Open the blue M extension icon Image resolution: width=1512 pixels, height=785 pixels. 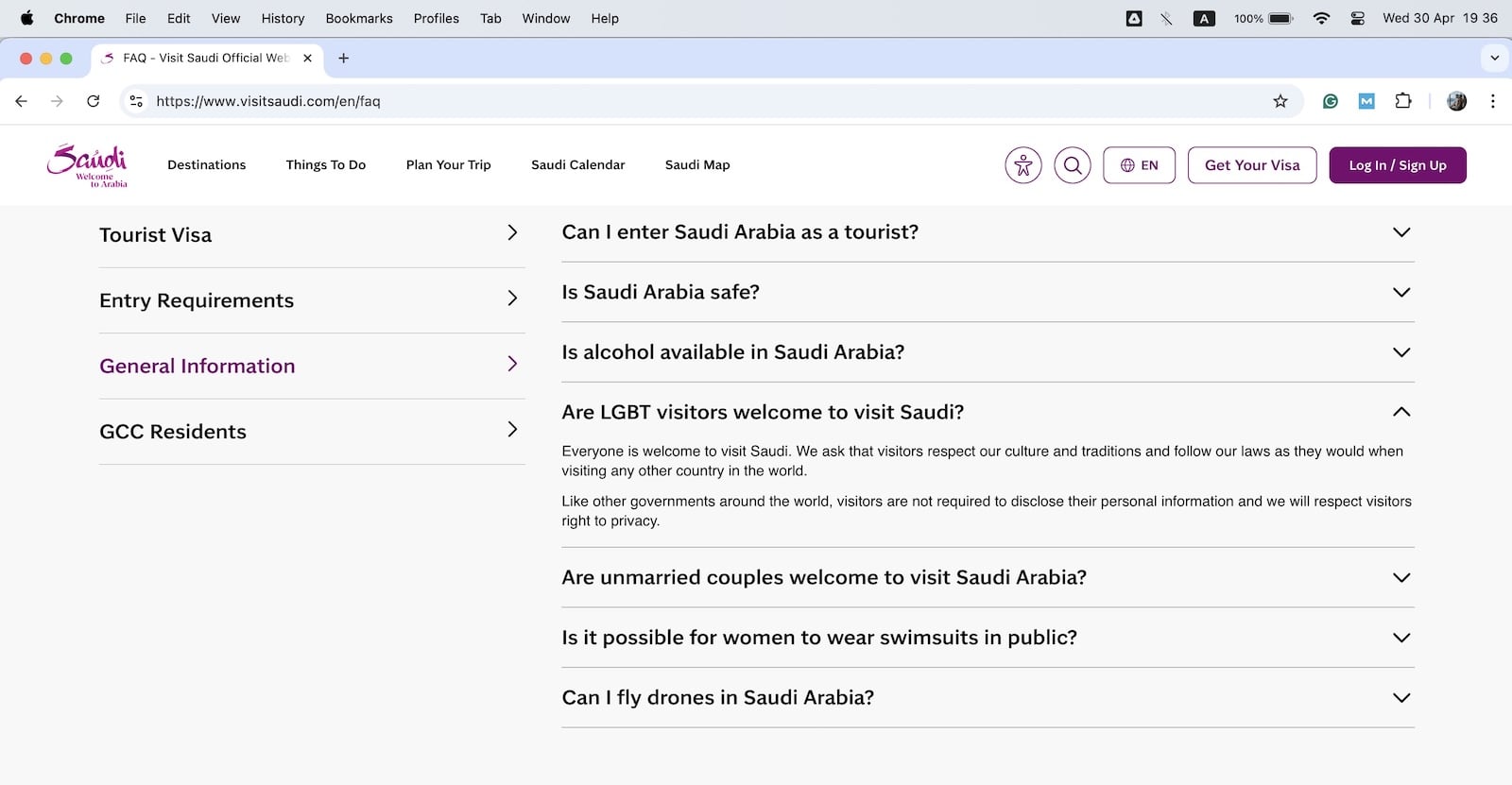coord(1366,101)
